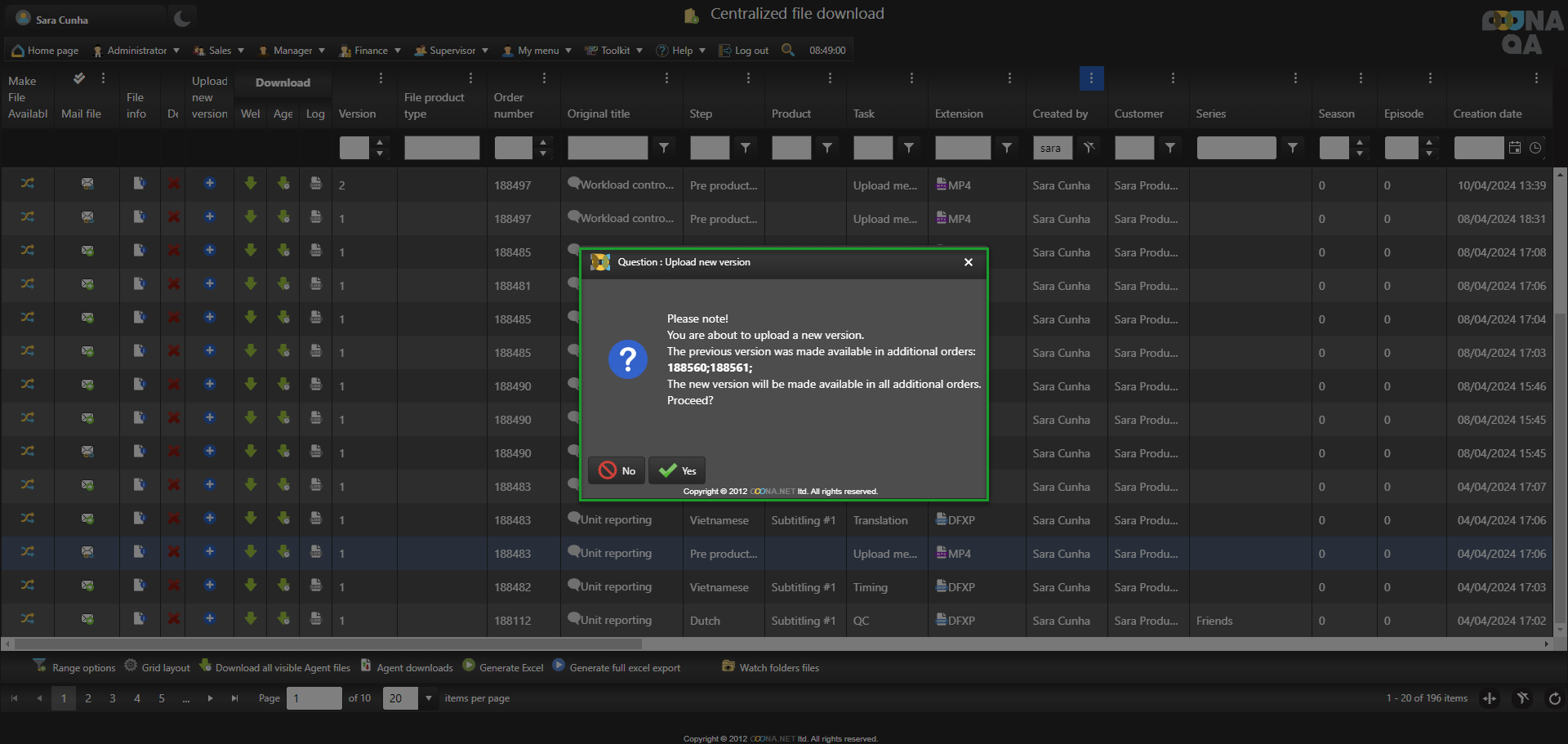This screenshot has width=1568, height=744.
Task: Click No in the upload dialog
Action: click(x=617, y=470)
